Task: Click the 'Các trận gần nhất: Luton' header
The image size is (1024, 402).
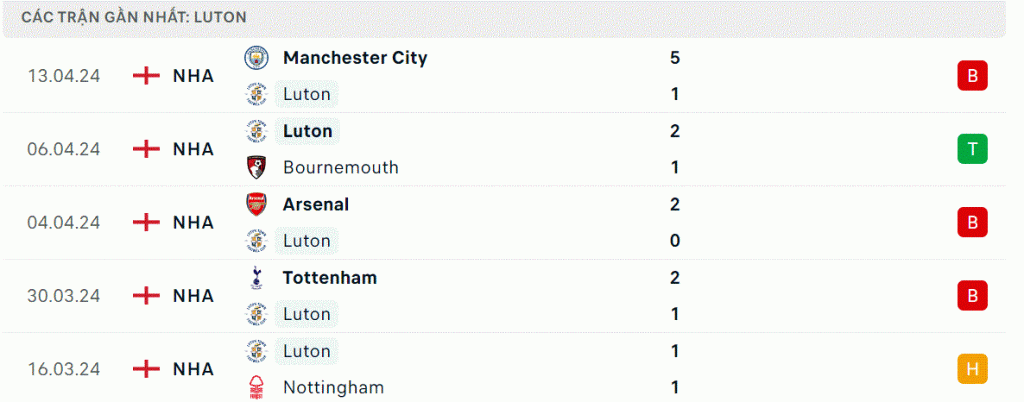Action: (x=134, y=18)
